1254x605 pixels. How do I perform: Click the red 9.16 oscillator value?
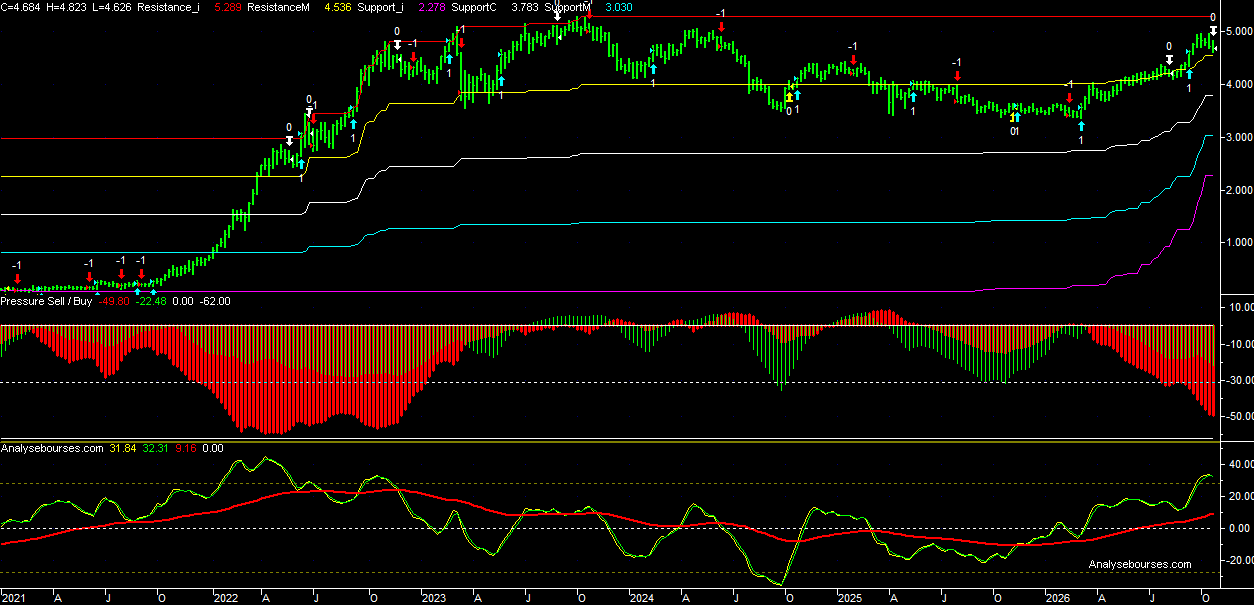(x=184, y=449)
